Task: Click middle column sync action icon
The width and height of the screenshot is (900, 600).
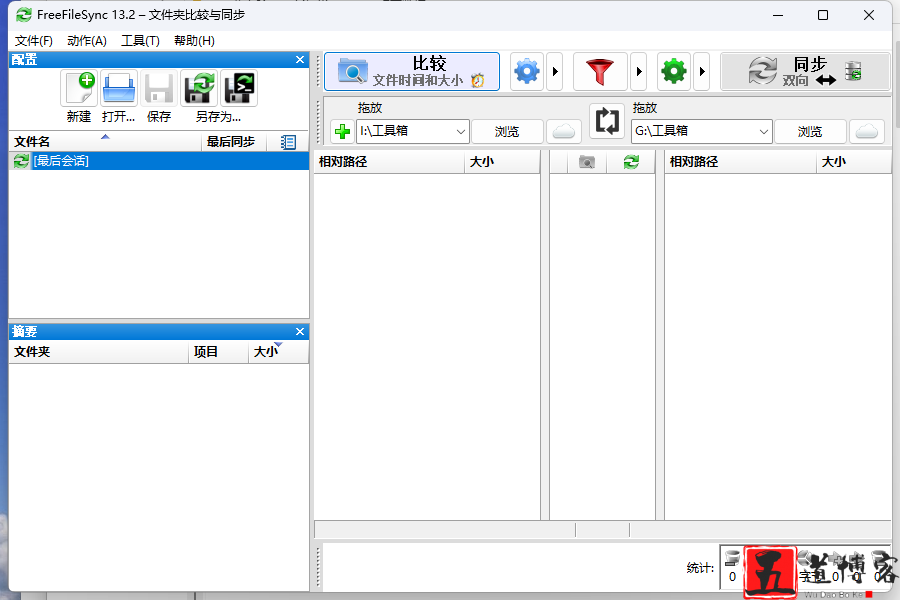Action: coord(631,162)
